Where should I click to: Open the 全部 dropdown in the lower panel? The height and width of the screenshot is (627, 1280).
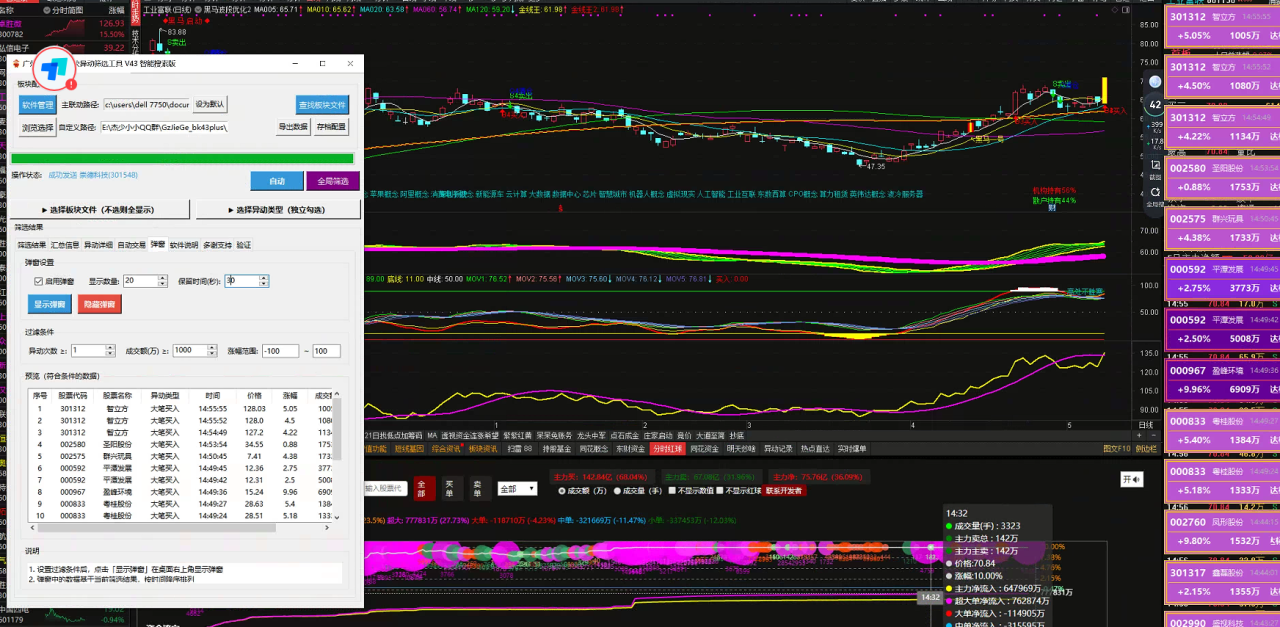(517, 489)
